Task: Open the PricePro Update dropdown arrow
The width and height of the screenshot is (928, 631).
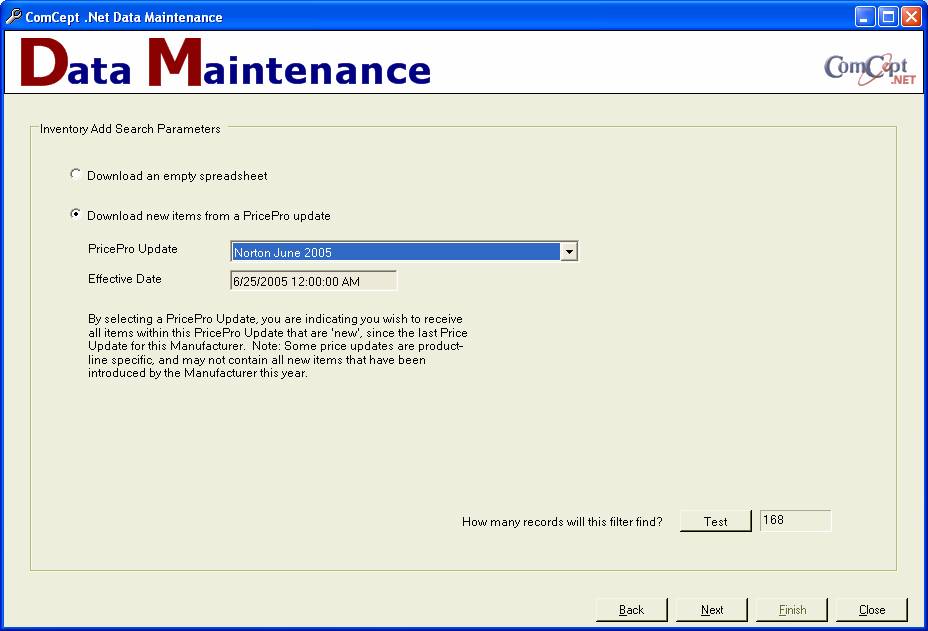Action: pyautogui.click(x=568, y=252)
